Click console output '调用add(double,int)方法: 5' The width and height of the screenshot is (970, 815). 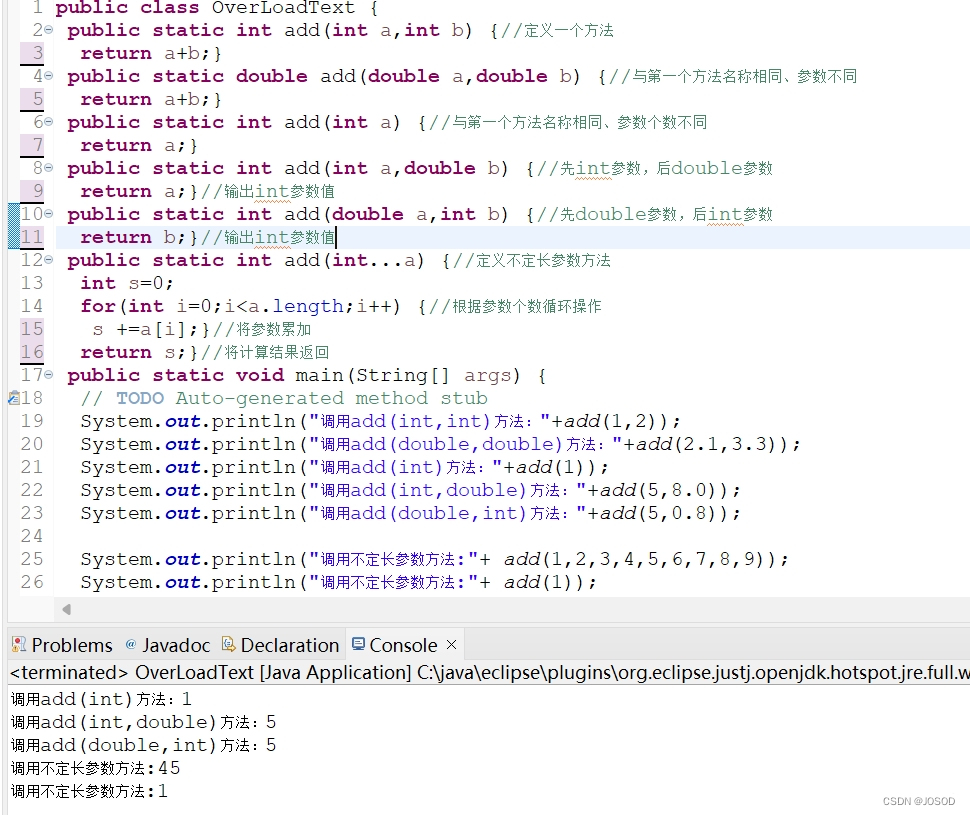point(143,745)
